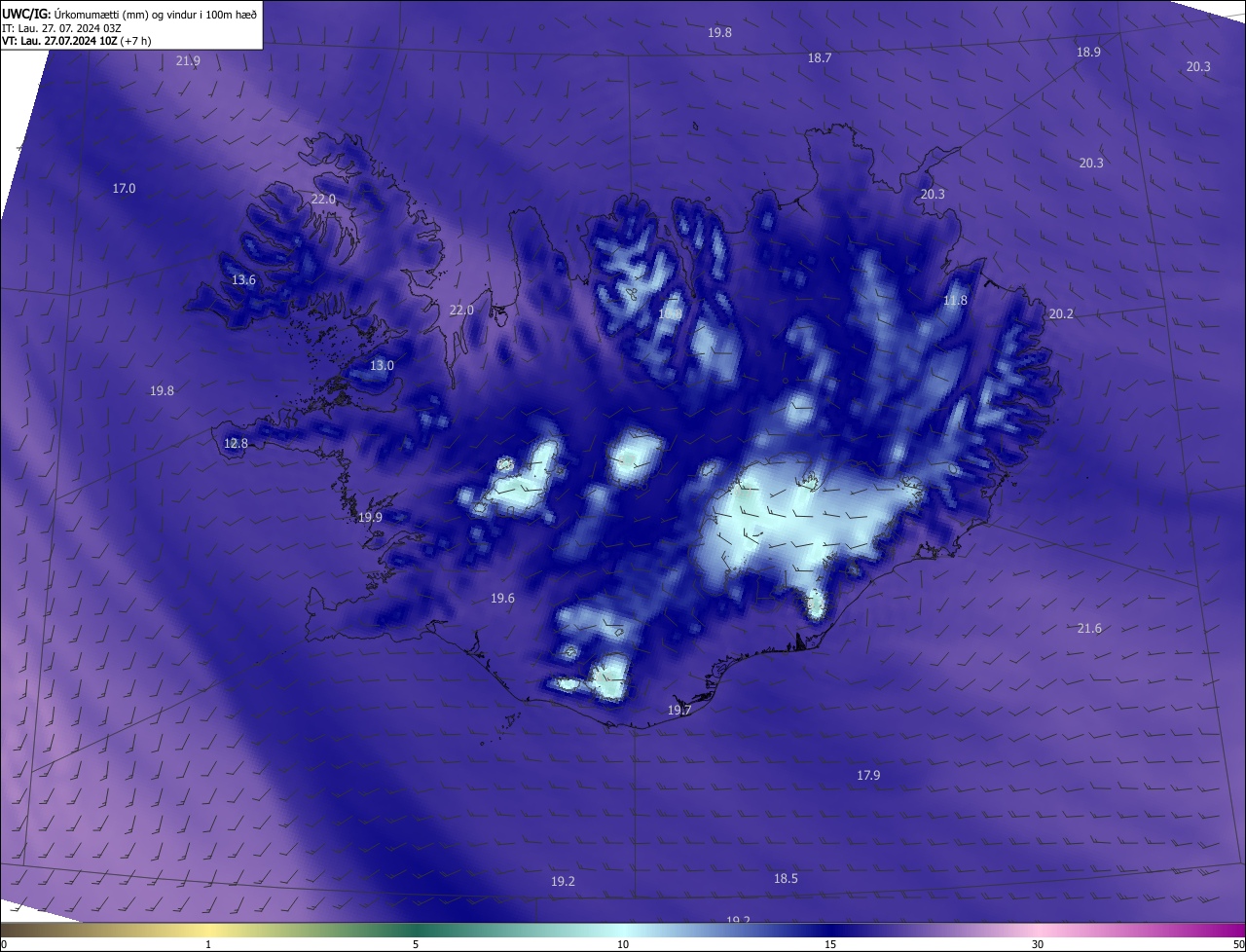Click the map value 19.9

(370, 517)
